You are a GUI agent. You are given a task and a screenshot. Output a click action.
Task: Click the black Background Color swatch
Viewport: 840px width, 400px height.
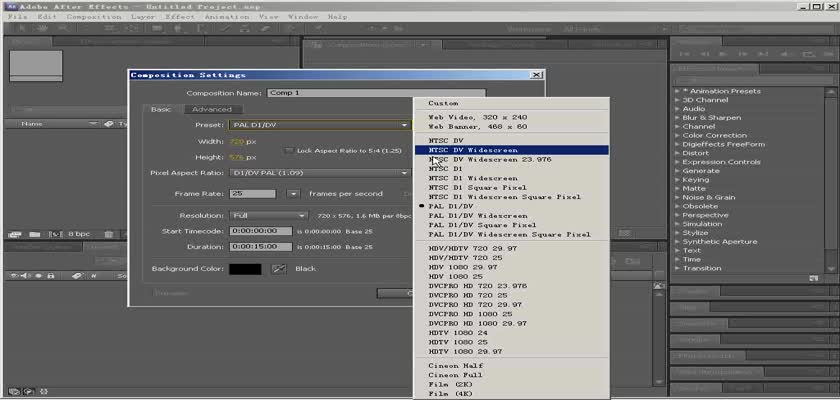point(245,269)
